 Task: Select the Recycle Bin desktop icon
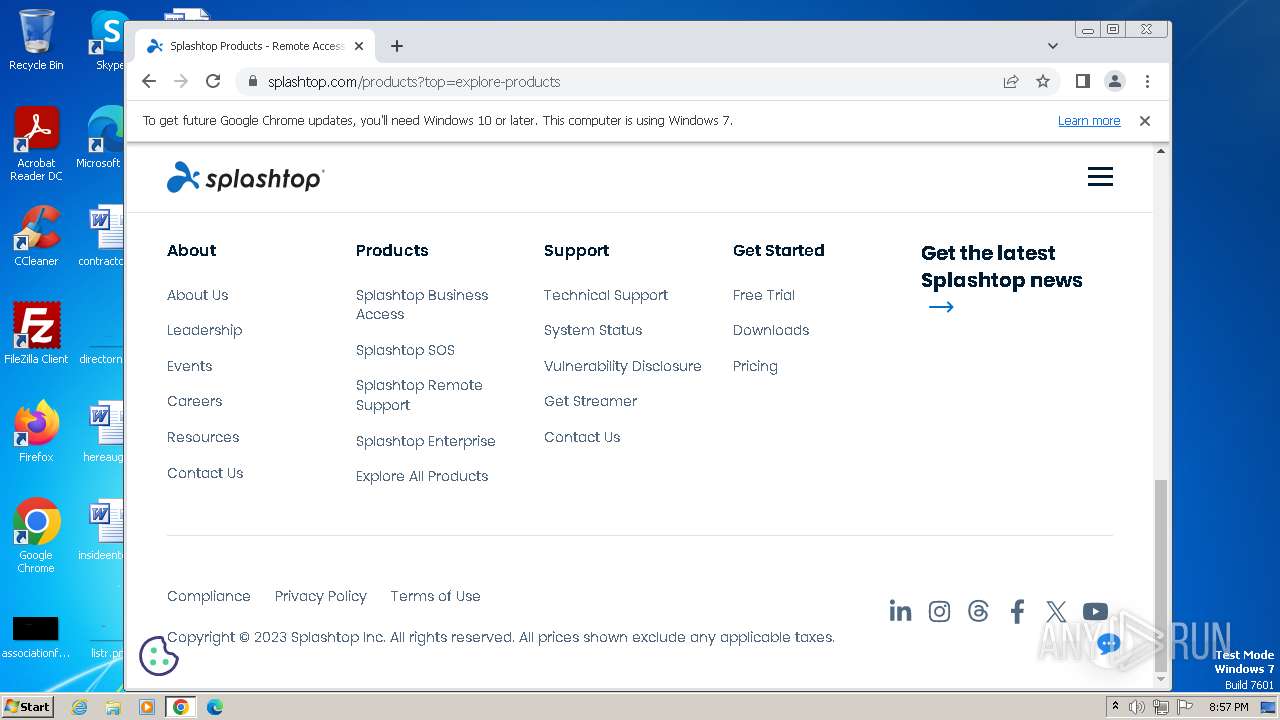click(x=36, y=41)
